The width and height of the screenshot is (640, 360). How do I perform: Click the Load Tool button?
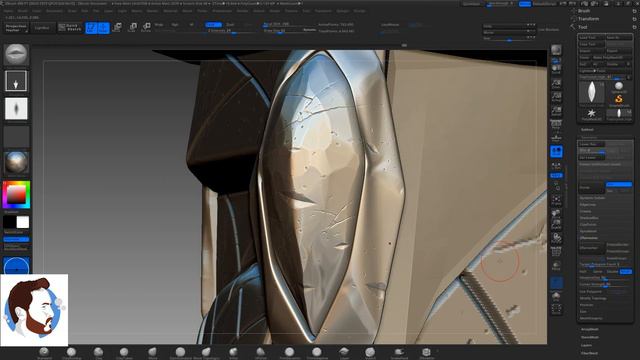[x=591, y=38]
